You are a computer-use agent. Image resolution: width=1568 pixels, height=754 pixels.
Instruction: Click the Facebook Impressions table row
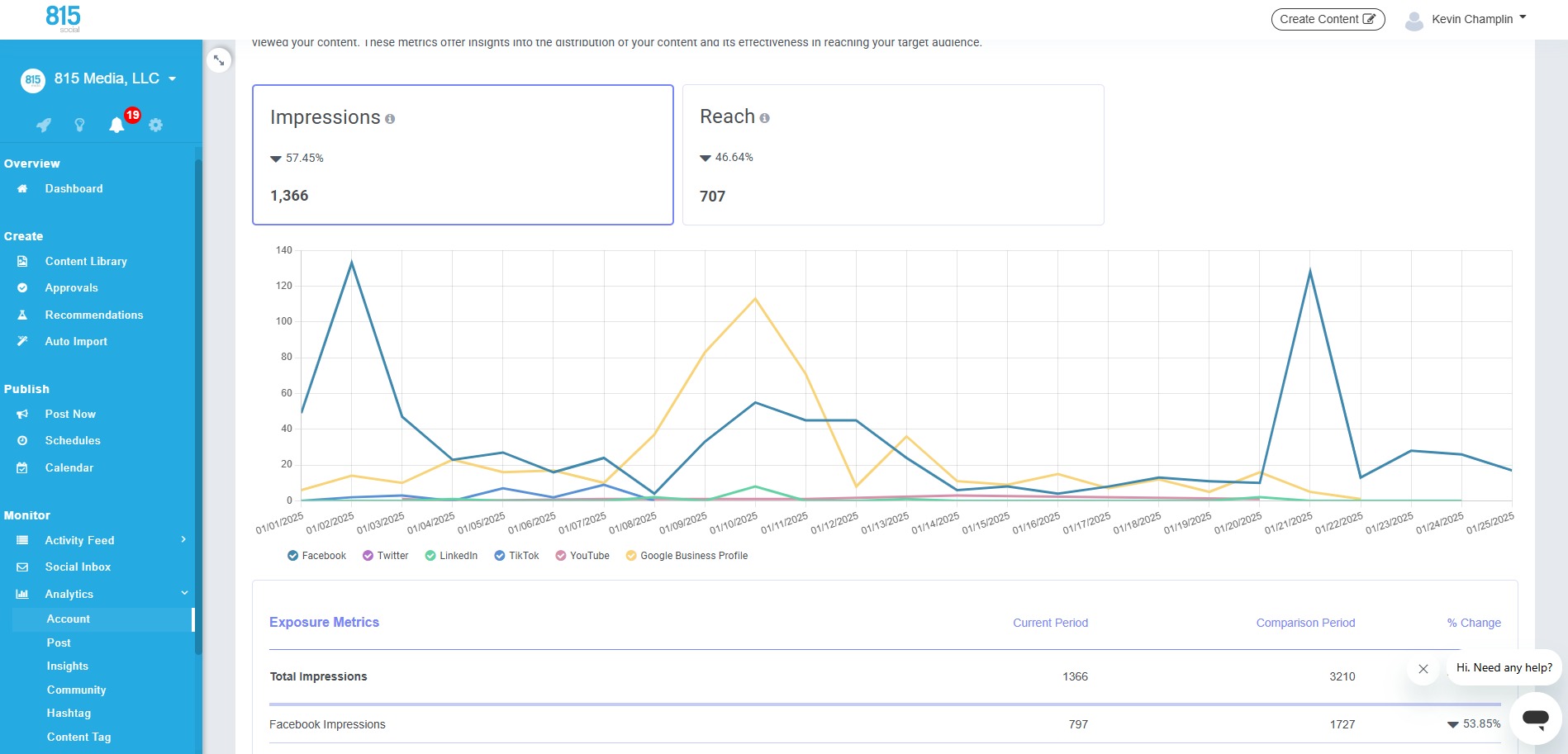coord(885,724)
